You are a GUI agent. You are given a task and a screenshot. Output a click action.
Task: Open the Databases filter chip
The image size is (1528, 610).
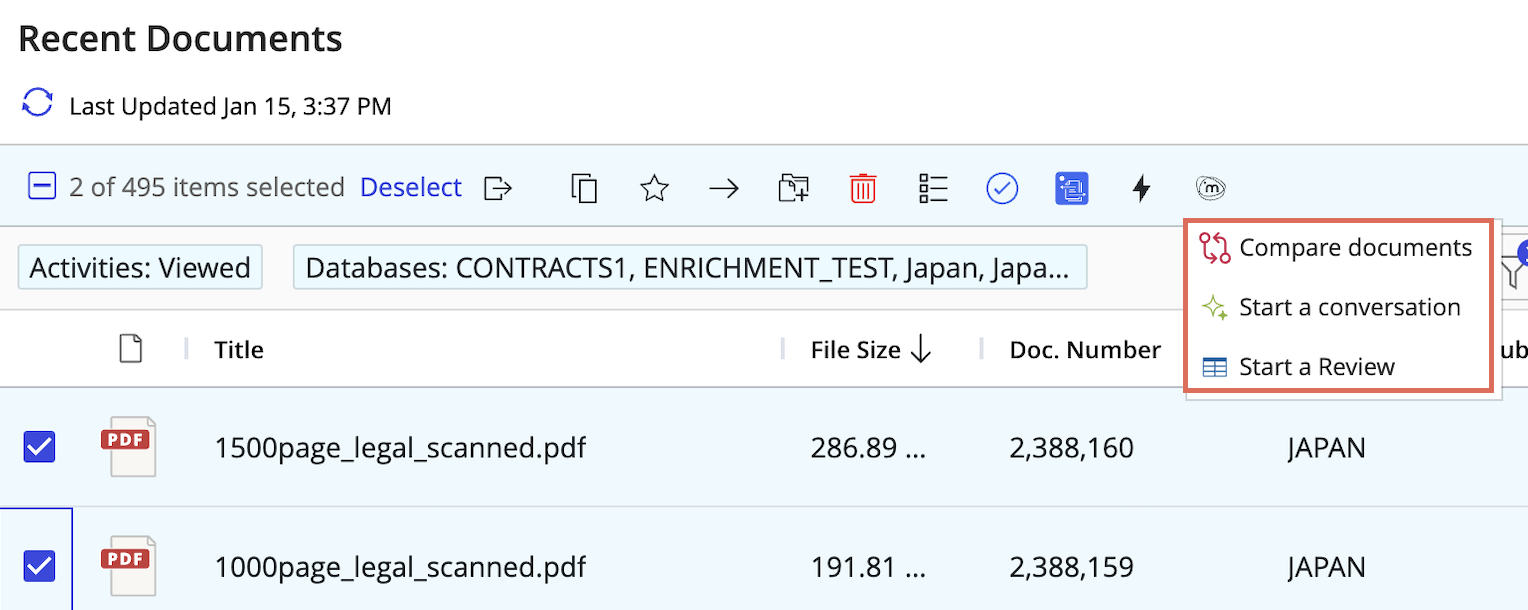pos(689,268)
